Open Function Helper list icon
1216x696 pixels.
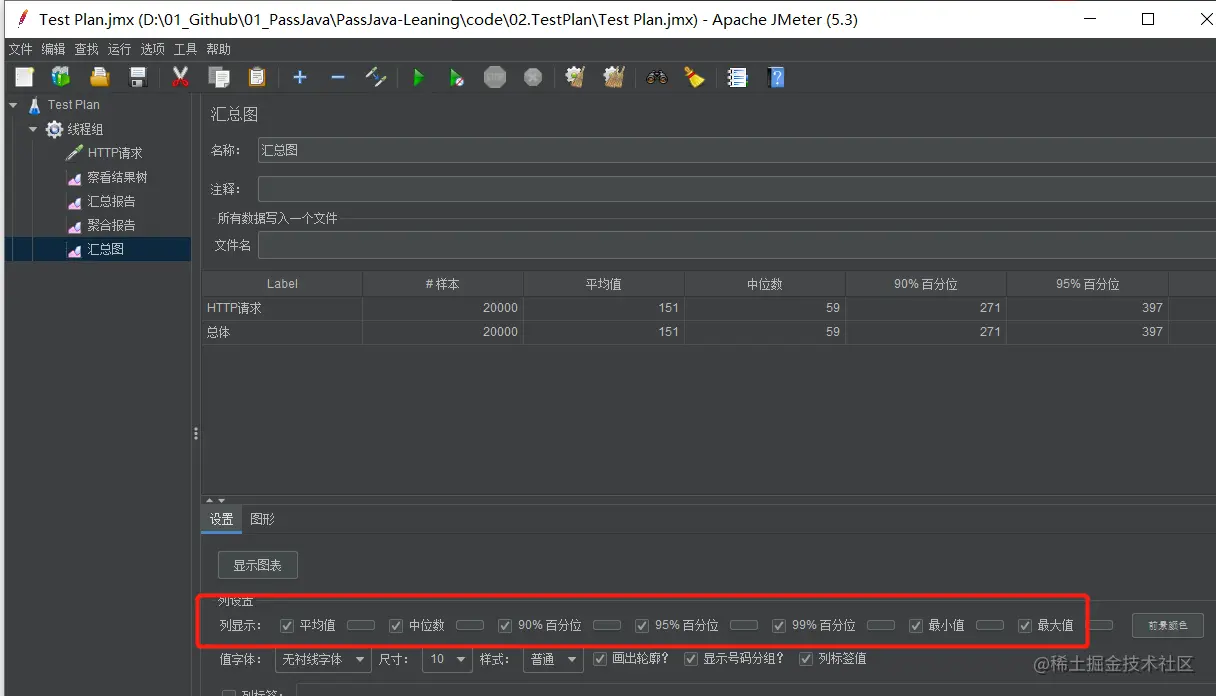pyautogui.click(x=738, y=77)
